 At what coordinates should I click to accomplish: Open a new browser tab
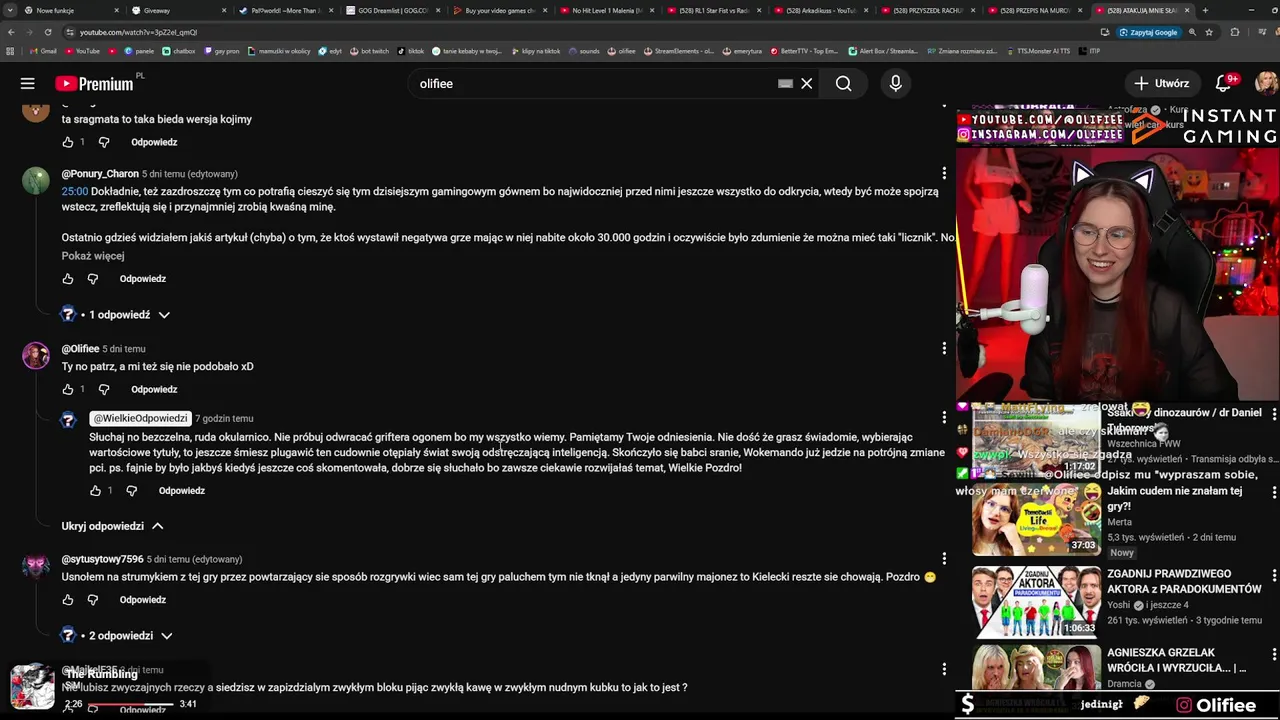(x=1205, y=10)
